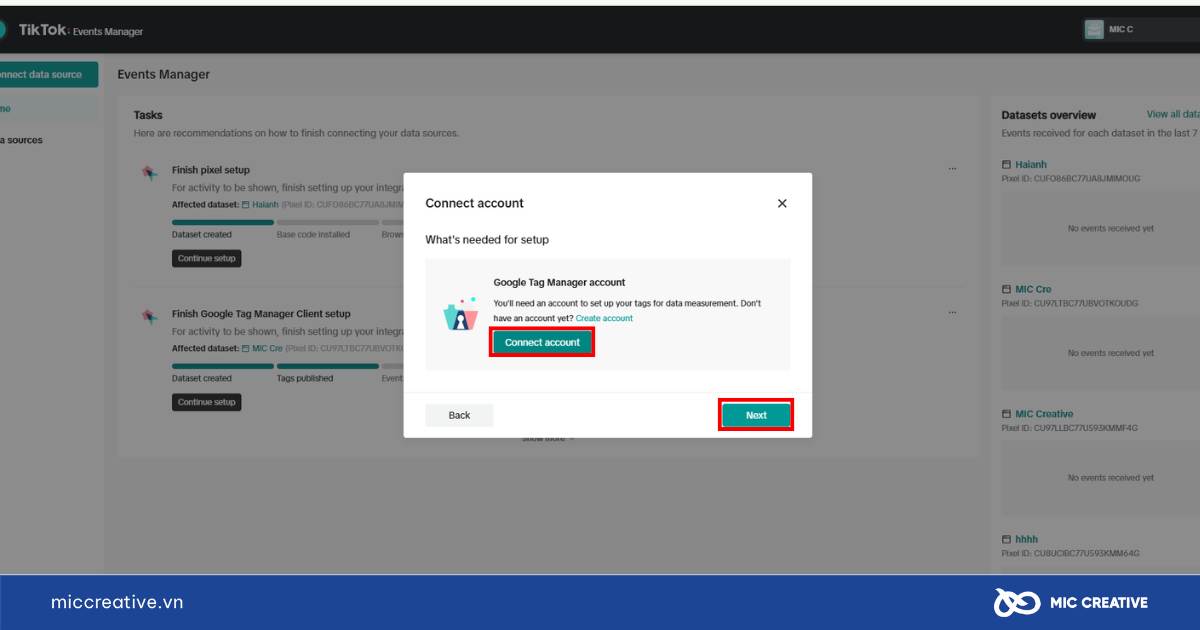Click the What's needed for setup text
Viewport: 1200px width, 630px height.
487,240
